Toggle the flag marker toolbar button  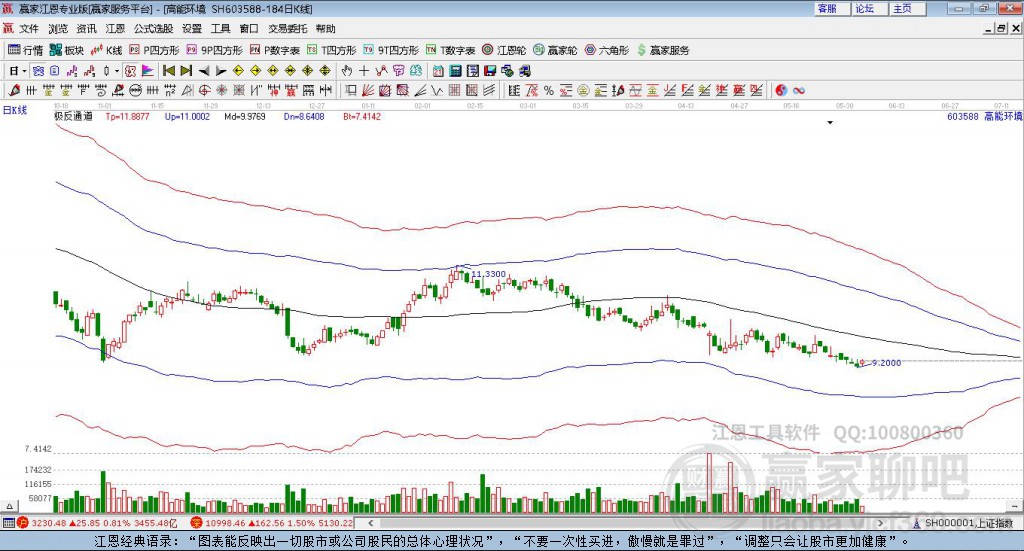click(x=148, y=71)
